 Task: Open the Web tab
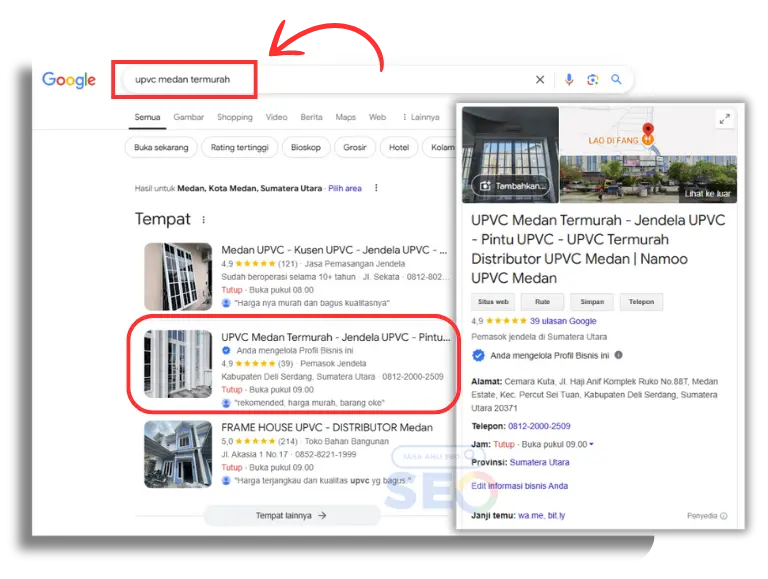click(x=377, y=117)
